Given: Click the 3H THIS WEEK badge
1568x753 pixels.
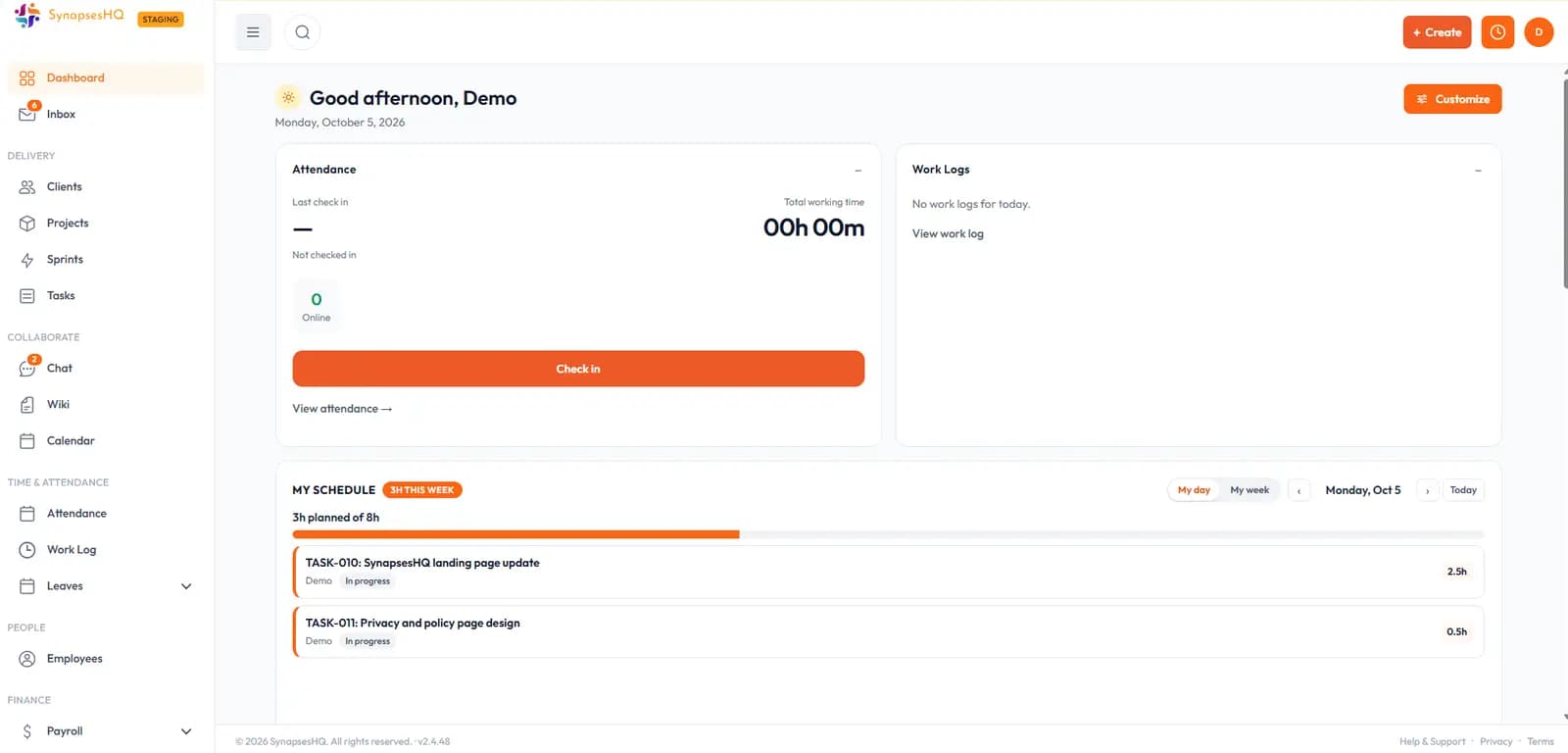Looking at the screenshot, I should coord(422,490).
